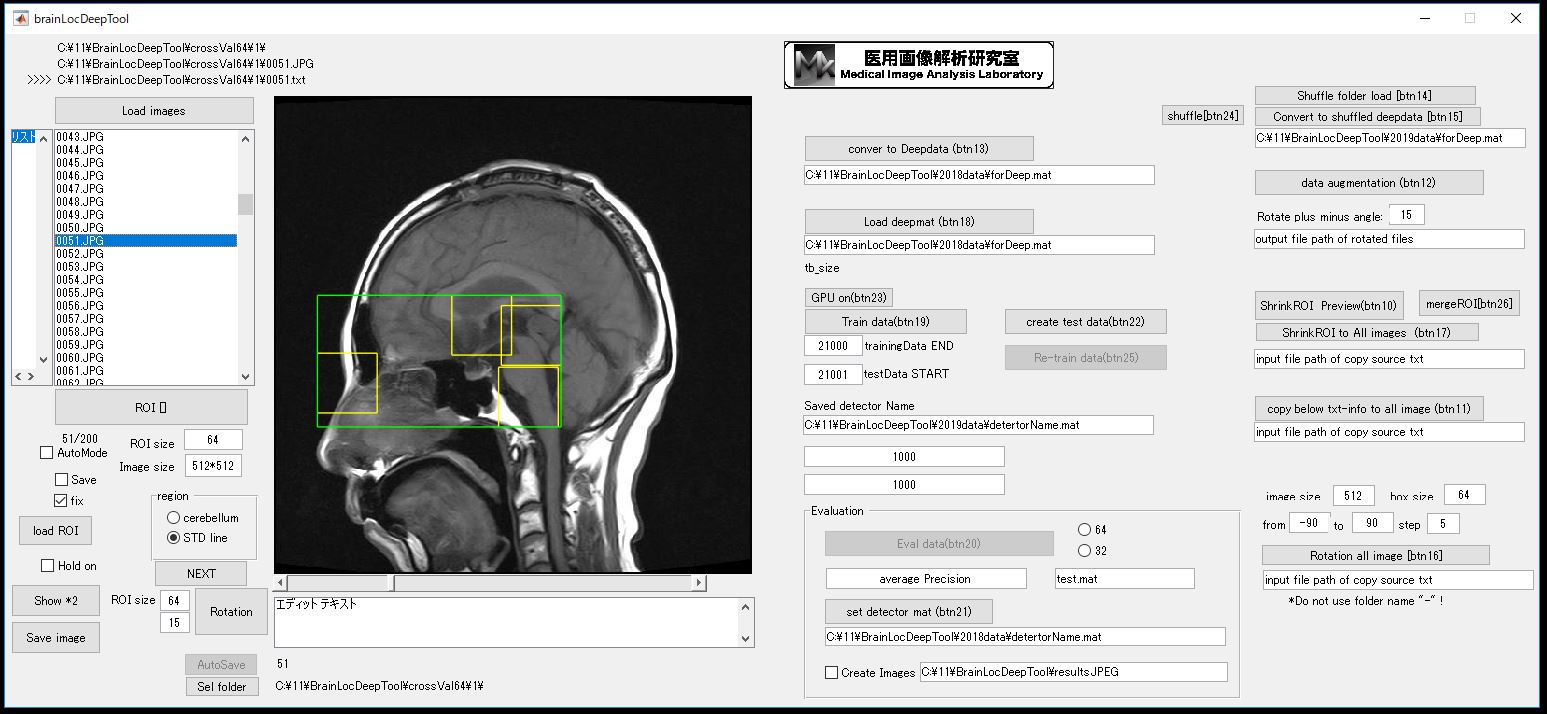The width and height of the screenshot is (1547, 714).
Task: Click the file list scroll-up arrow
Action: coord(246,139)
